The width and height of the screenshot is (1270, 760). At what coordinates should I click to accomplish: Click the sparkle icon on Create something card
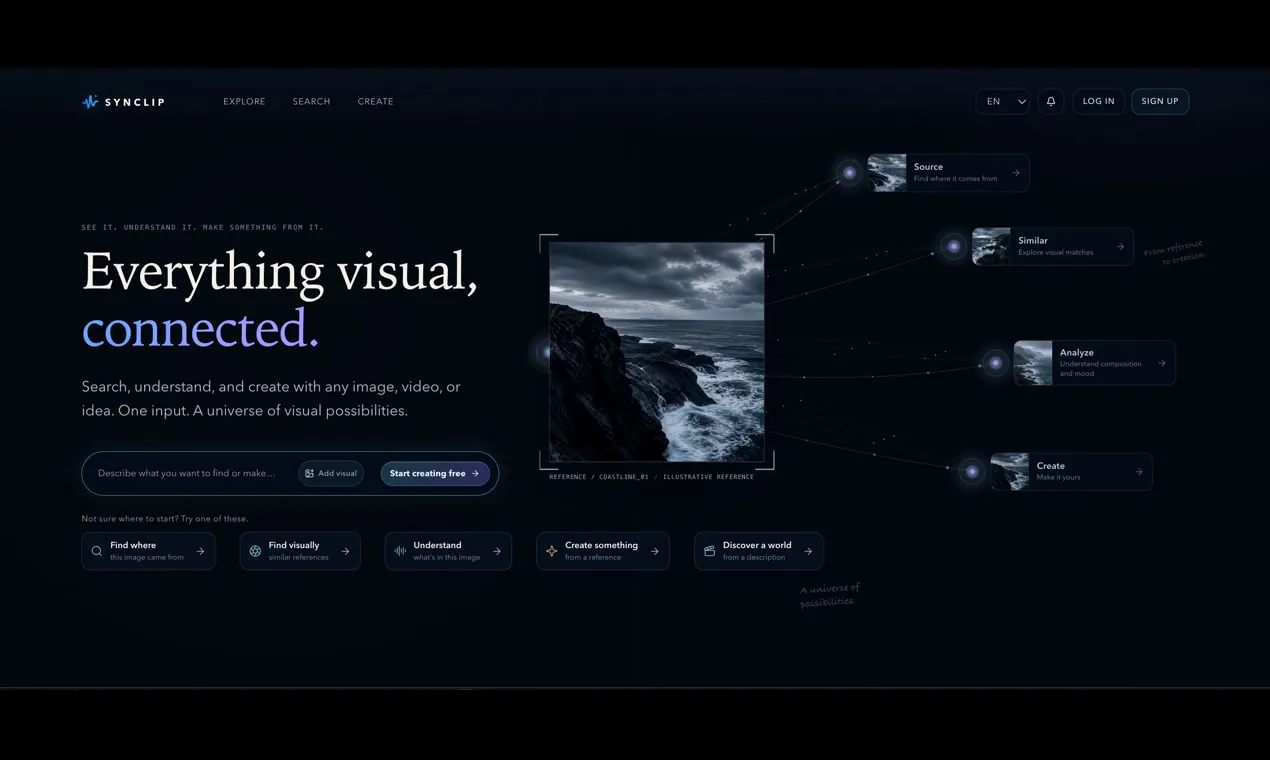point(551,551)
